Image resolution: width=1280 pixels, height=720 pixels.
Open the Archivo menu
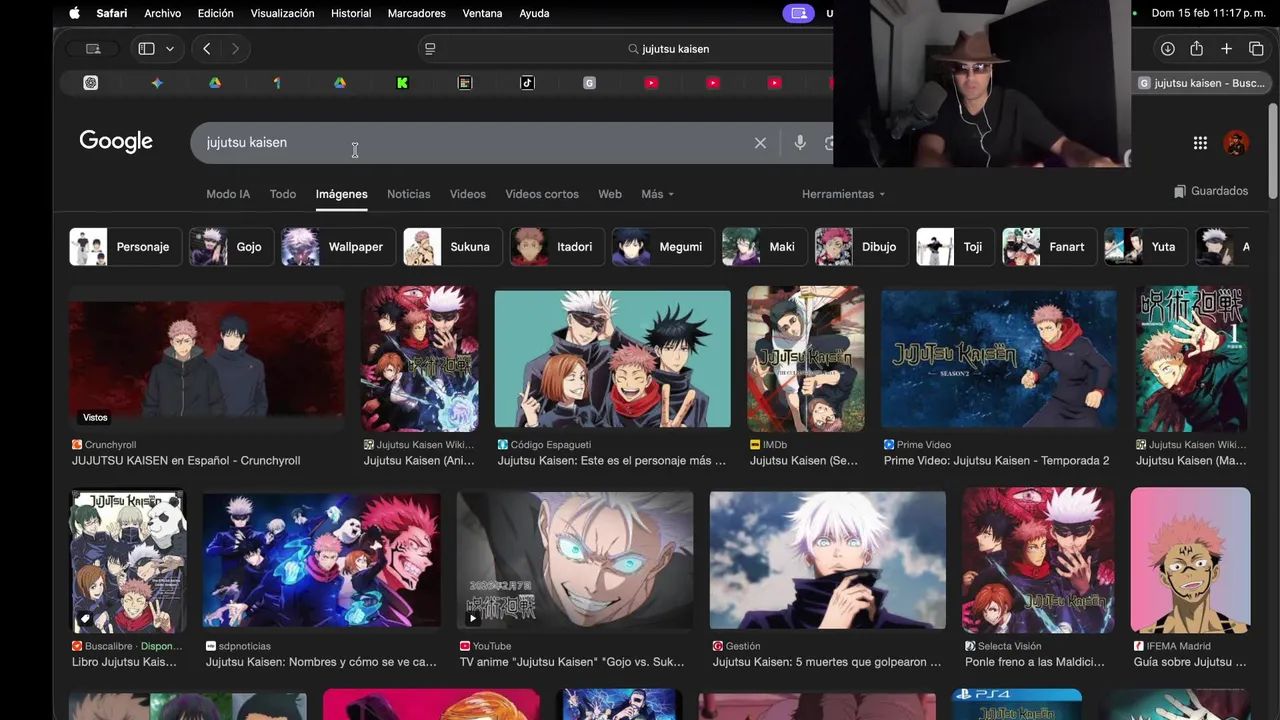162,13
